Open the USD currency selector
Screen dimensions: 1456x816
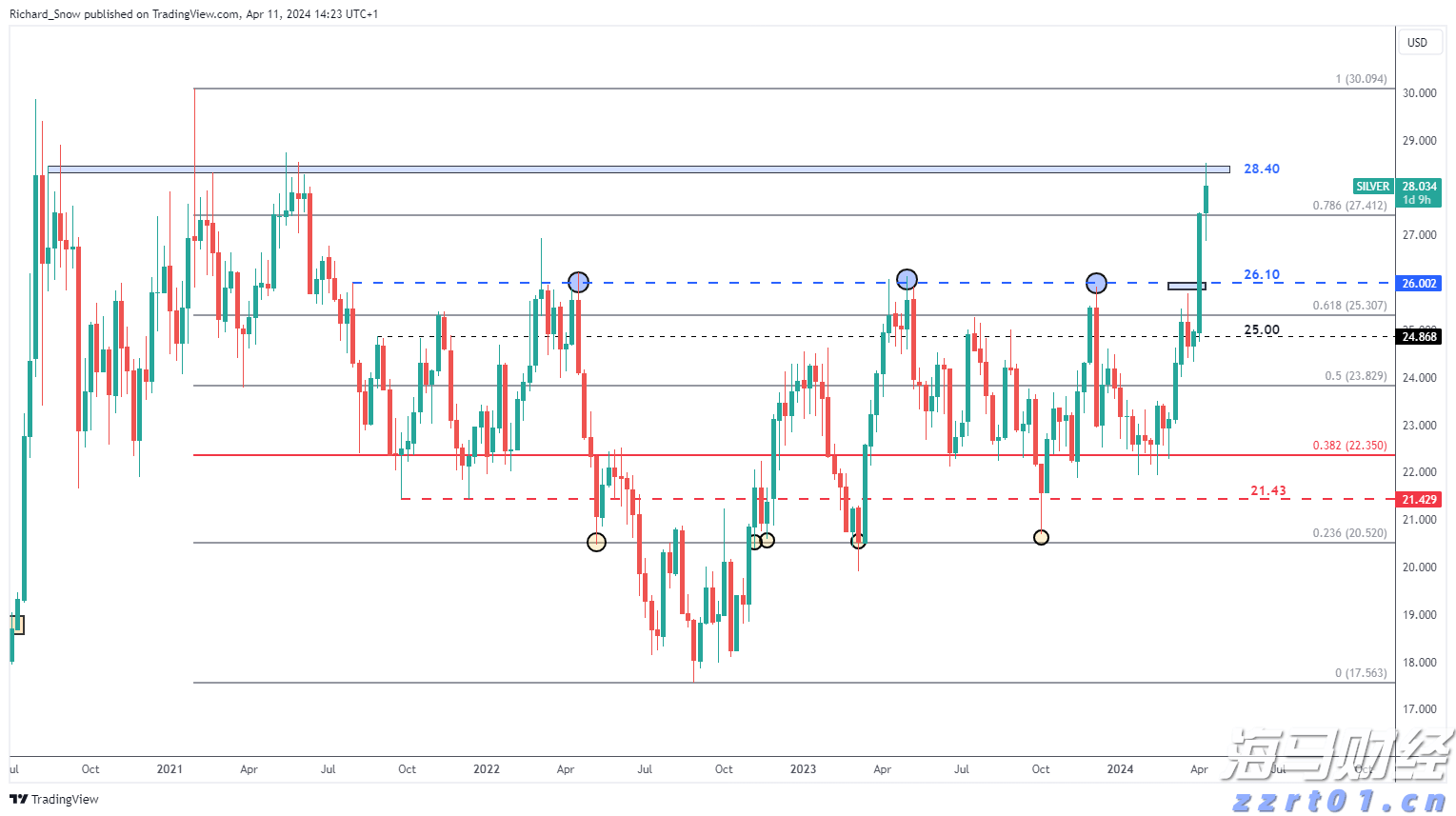1418,42
